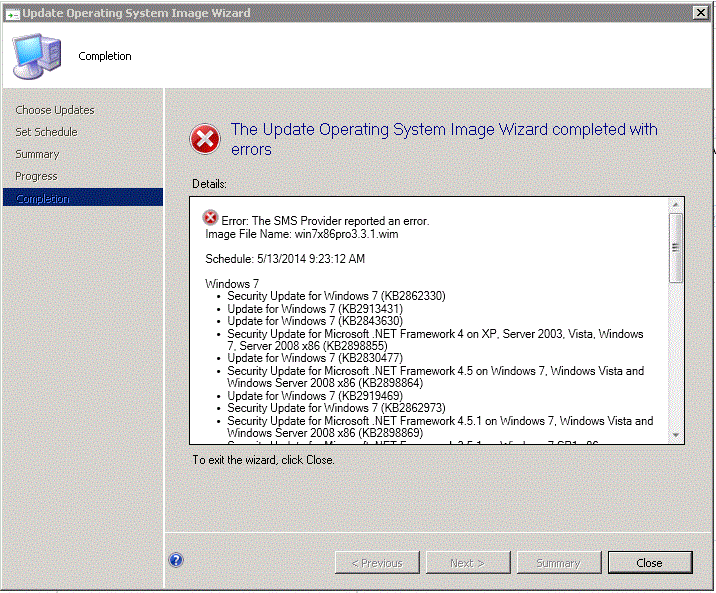Select the highlighted Completion step
This screenshot has width=716, height=593.
(x=83, y=198)
